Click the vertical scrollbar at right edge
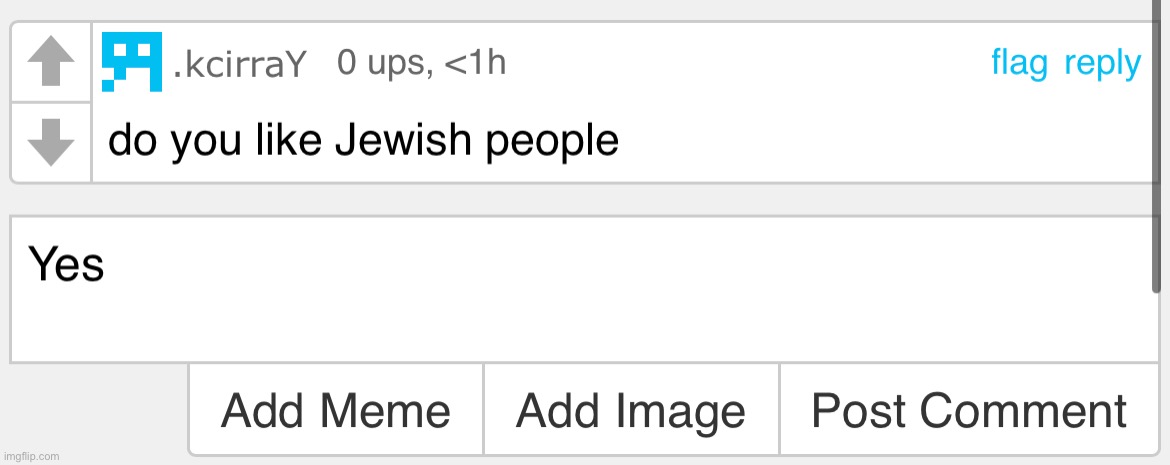This screenshot has height=465, width=1170. [1157, 146]
